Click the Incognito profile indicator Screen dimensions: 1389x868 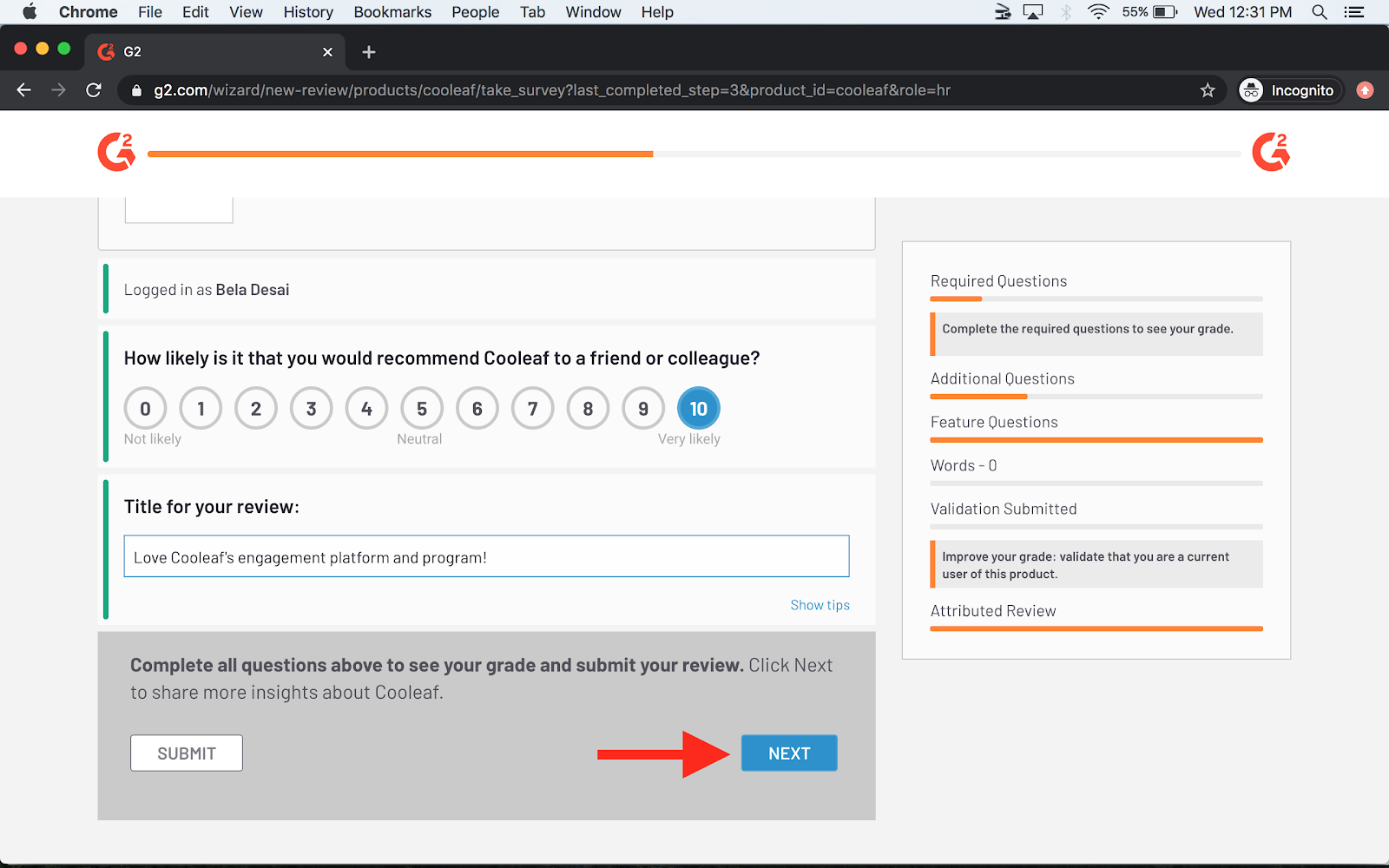point(1290,90)
